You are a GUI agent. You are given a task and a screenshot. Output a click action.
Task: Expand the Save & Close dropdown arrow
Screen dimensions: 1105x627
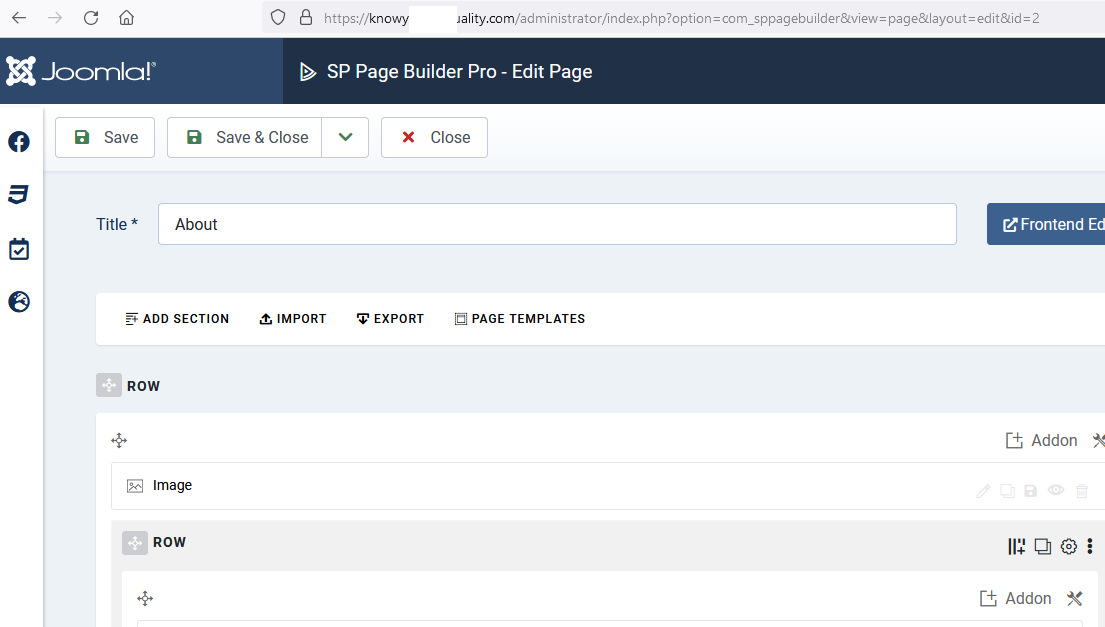345,138
